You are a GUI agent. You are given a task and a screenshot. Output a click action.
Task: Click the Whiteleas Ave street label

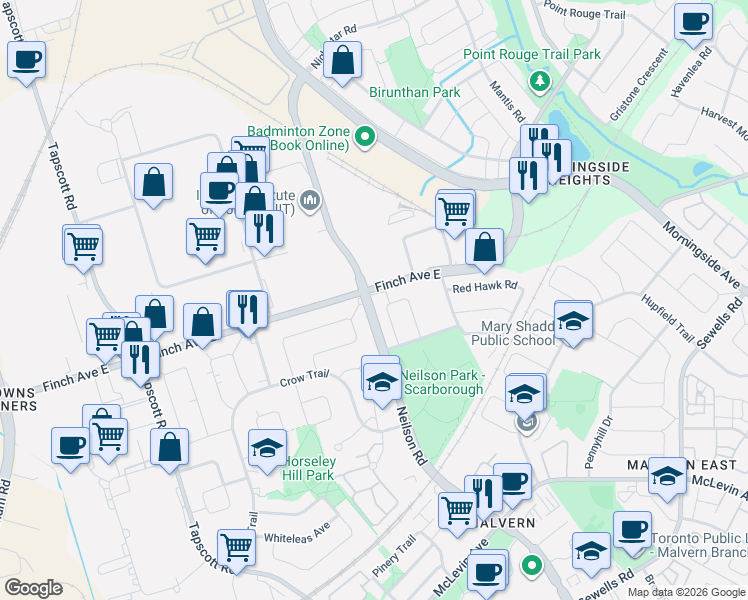coord(297,534)
